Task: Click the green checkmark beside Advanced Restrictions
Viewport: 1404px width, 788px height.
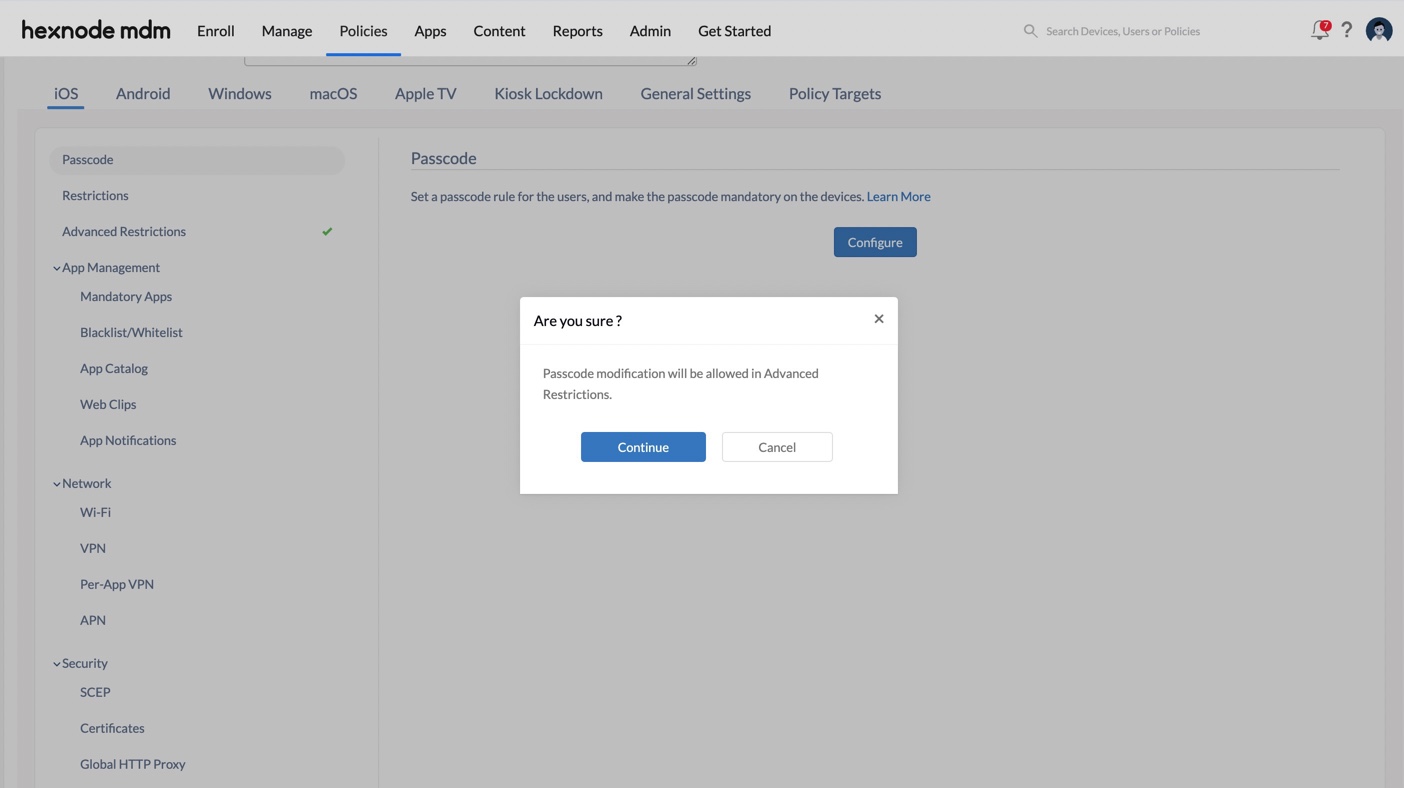Action: coord(327,231)
